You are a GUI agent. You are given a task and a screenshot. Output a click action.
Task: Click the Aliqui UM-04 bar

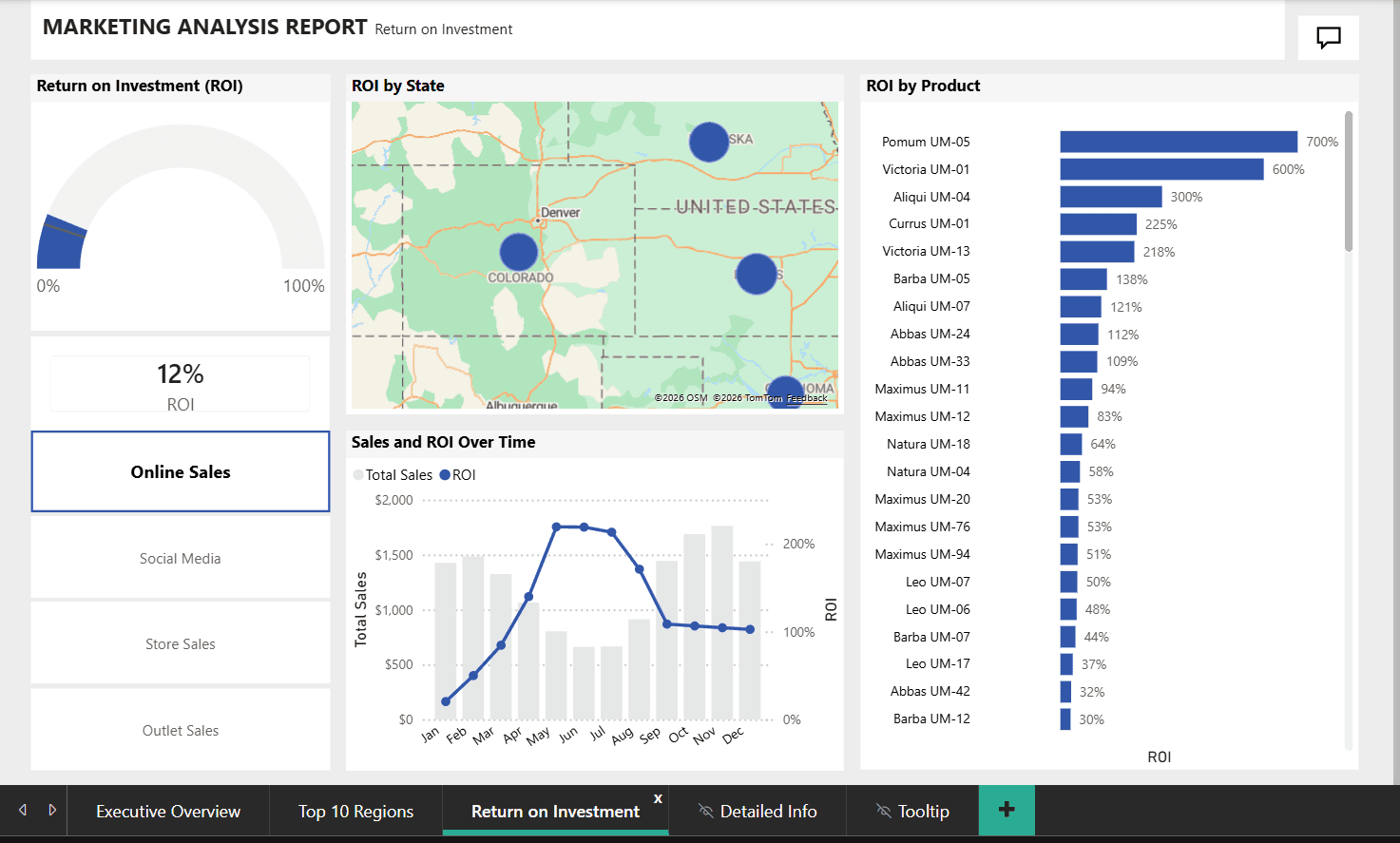coord(1111,197)
